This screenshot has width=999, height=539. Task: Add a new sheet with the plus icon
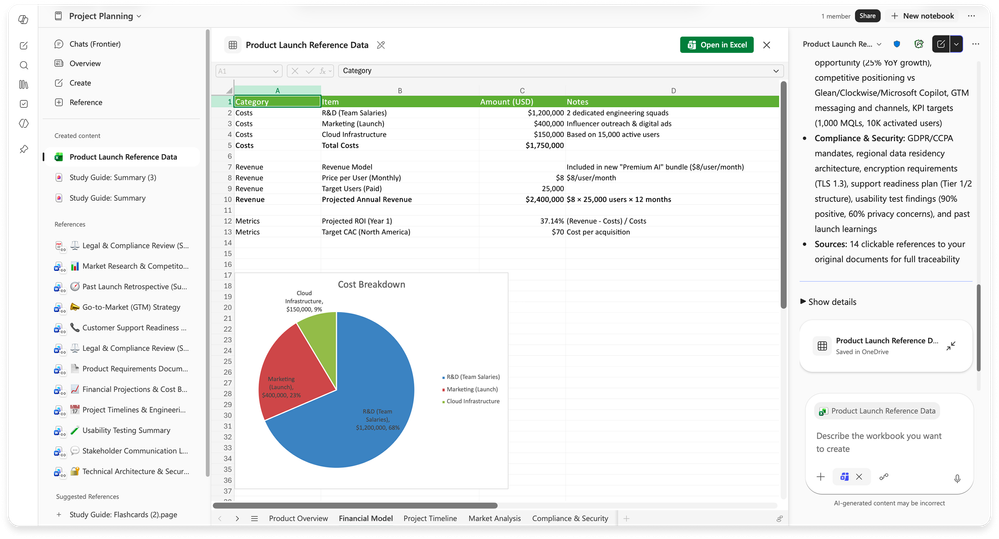(626, 519)
